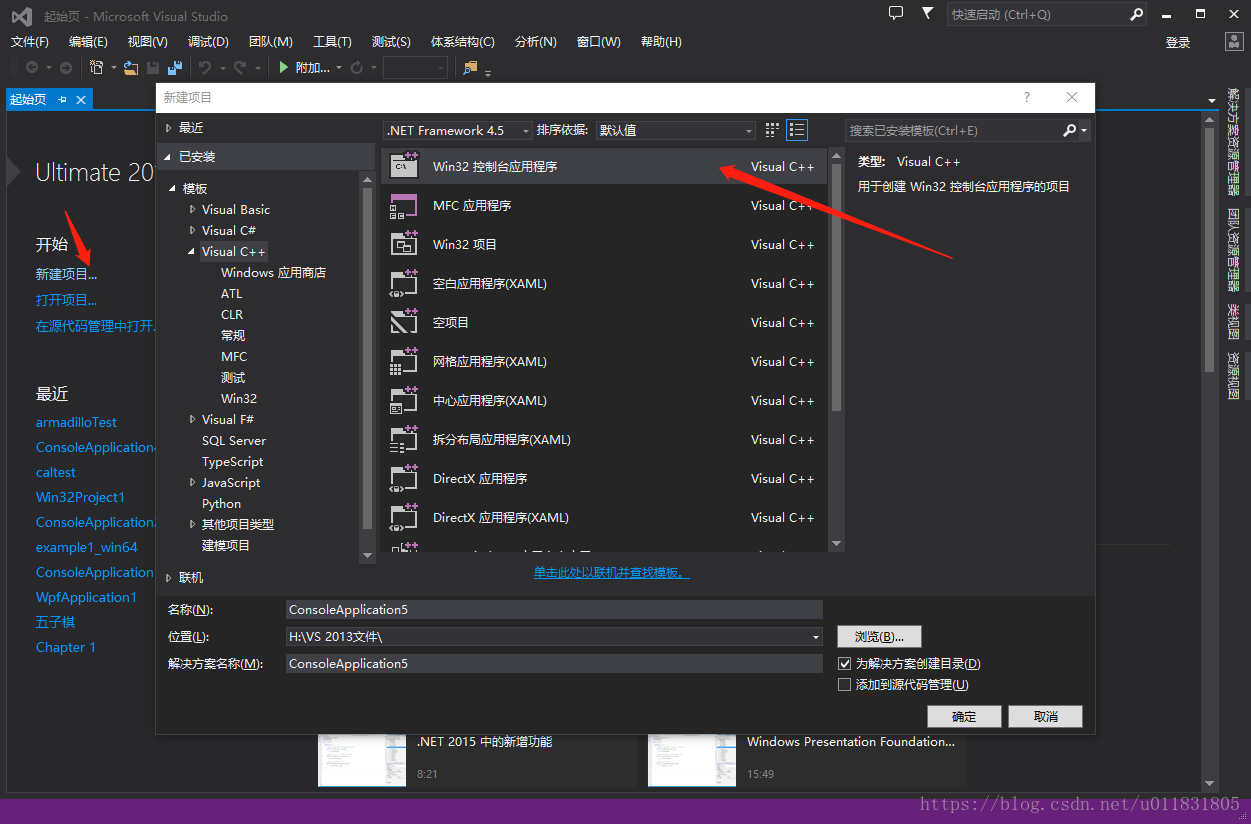This screenshot has height=824, width=1251.
Task: Open the .NET 2015 中的新增功能 video thumbnail
Action: (362, 760)
